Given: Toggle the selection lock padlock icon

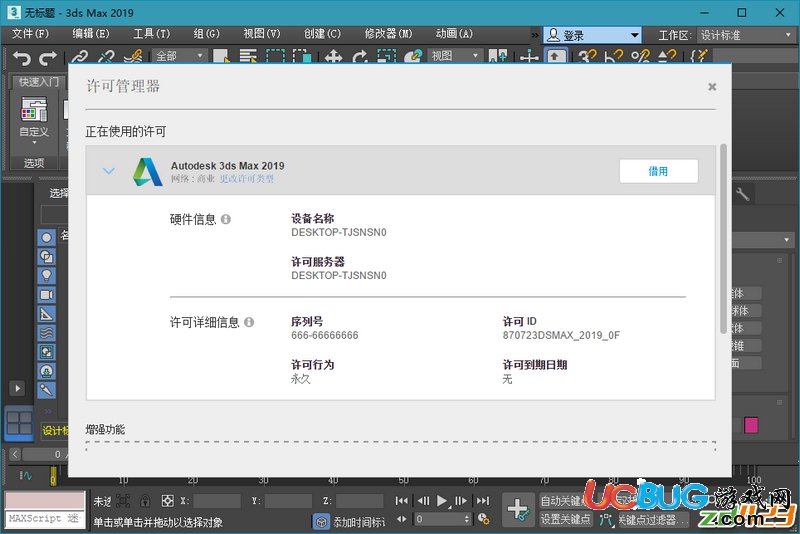Looking at the screenshot, I should (x=145, y=501).
